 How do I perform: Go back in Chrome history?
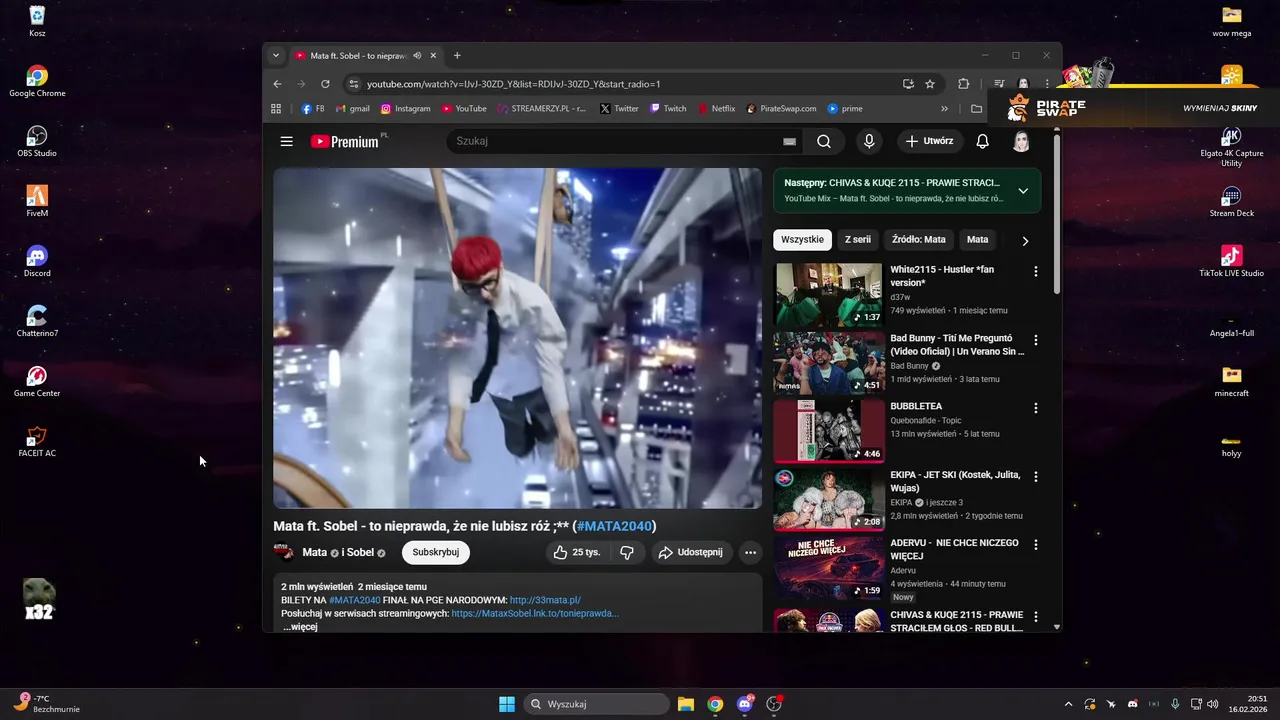tap(278, 84)
